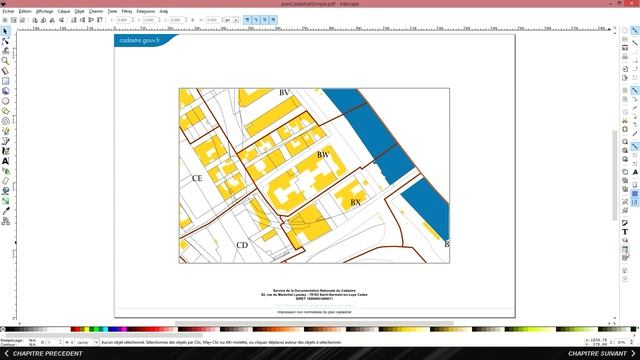640x360 pixels.
Task: Select the Bezier pen tool
Action: coord(5,141)
